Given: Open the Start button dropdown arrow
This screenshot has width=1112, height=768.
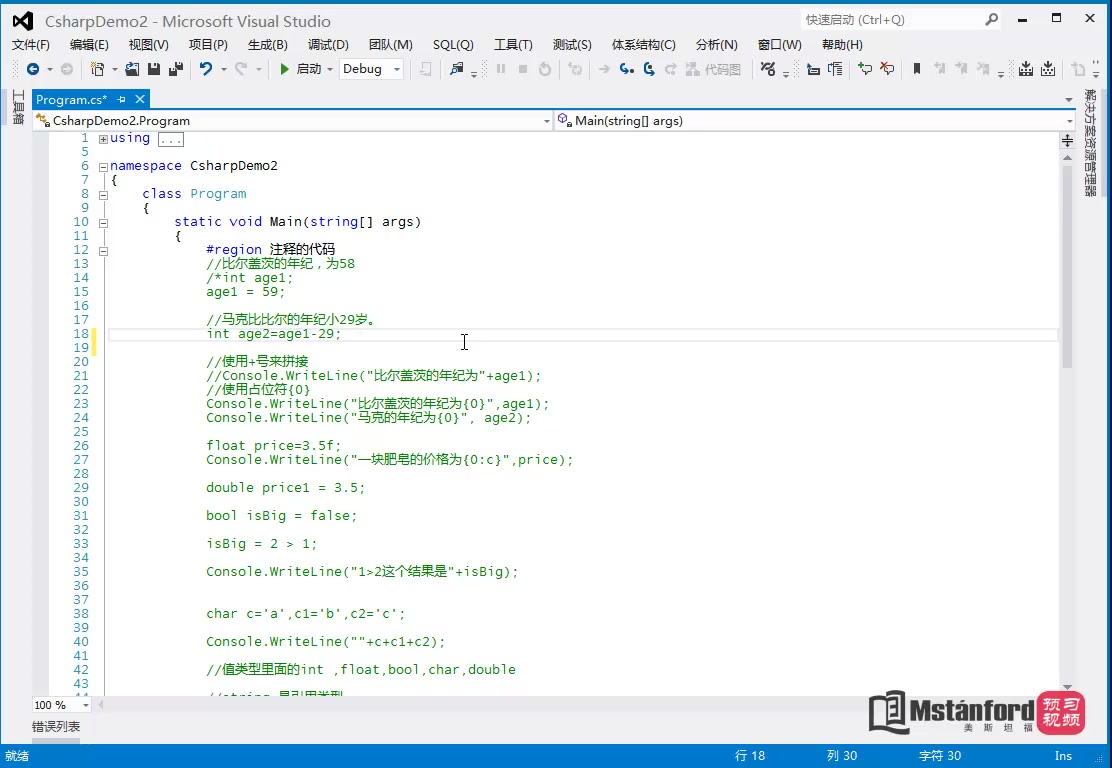Looking at the screenshot, I should coord(330,69).
